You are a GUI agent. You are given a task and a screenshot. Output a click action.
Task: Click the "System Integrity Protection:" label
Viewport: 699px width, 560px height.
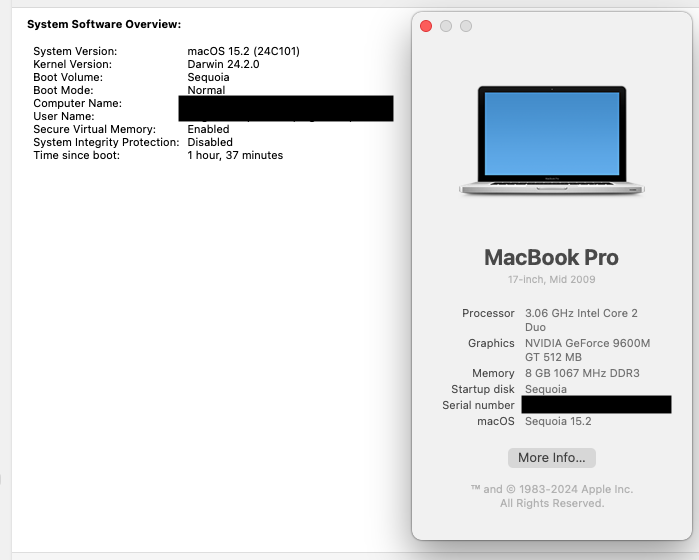(x=106, y=142)
